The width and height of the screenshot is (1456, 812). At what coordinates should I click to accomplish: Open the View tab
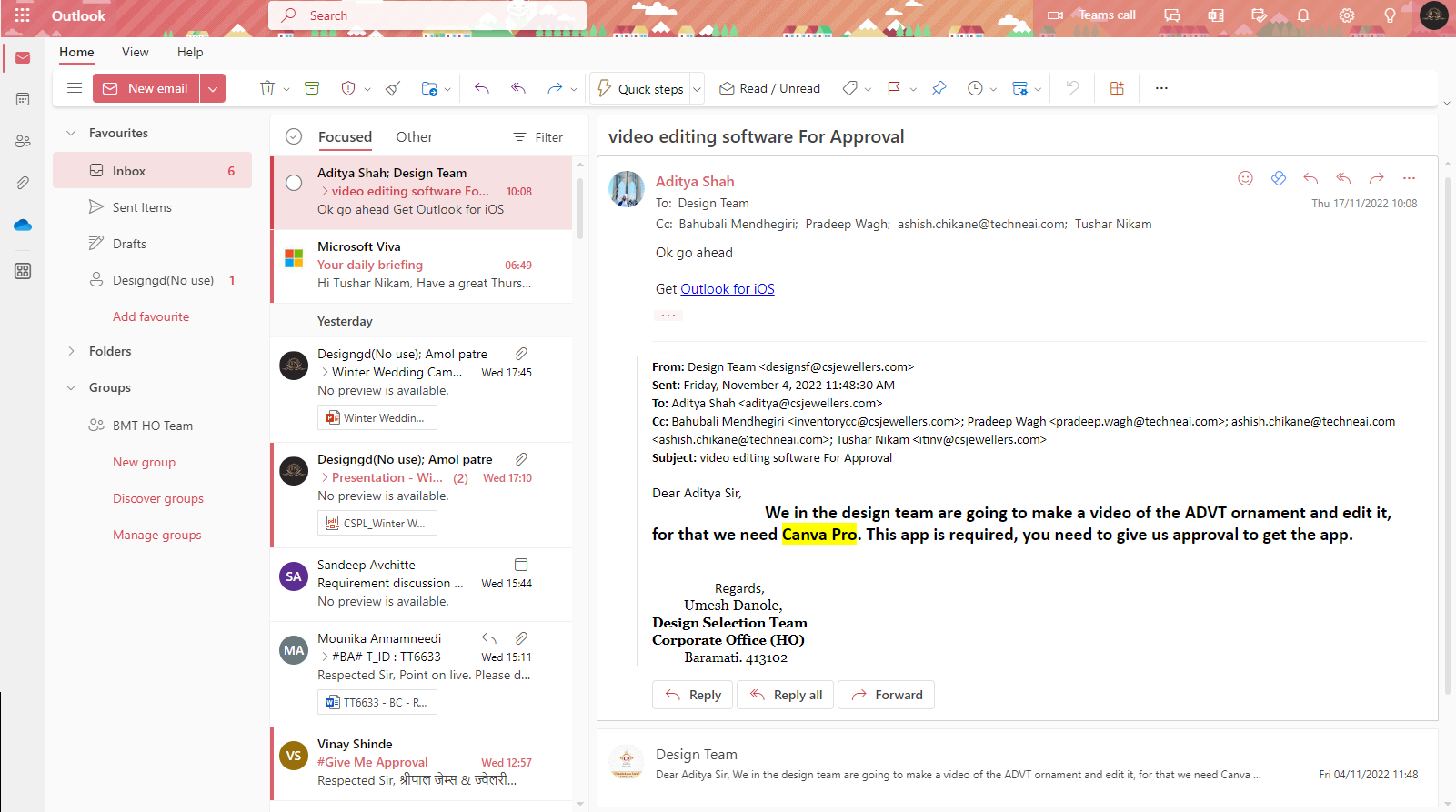(136, 52)
